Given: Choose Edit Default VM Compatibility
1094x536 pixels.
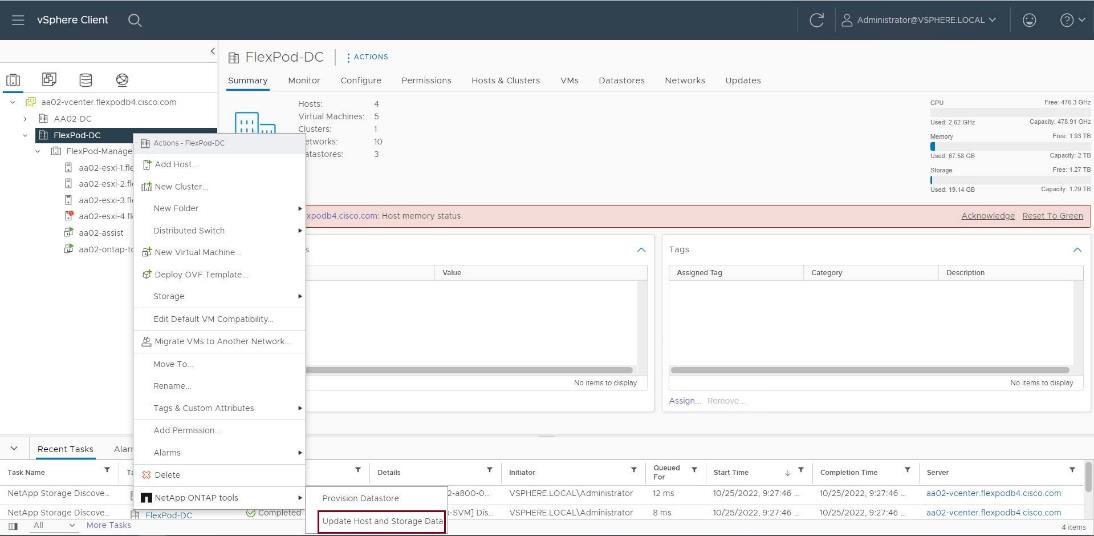Looking at the screenshot, I should point(219,319).
